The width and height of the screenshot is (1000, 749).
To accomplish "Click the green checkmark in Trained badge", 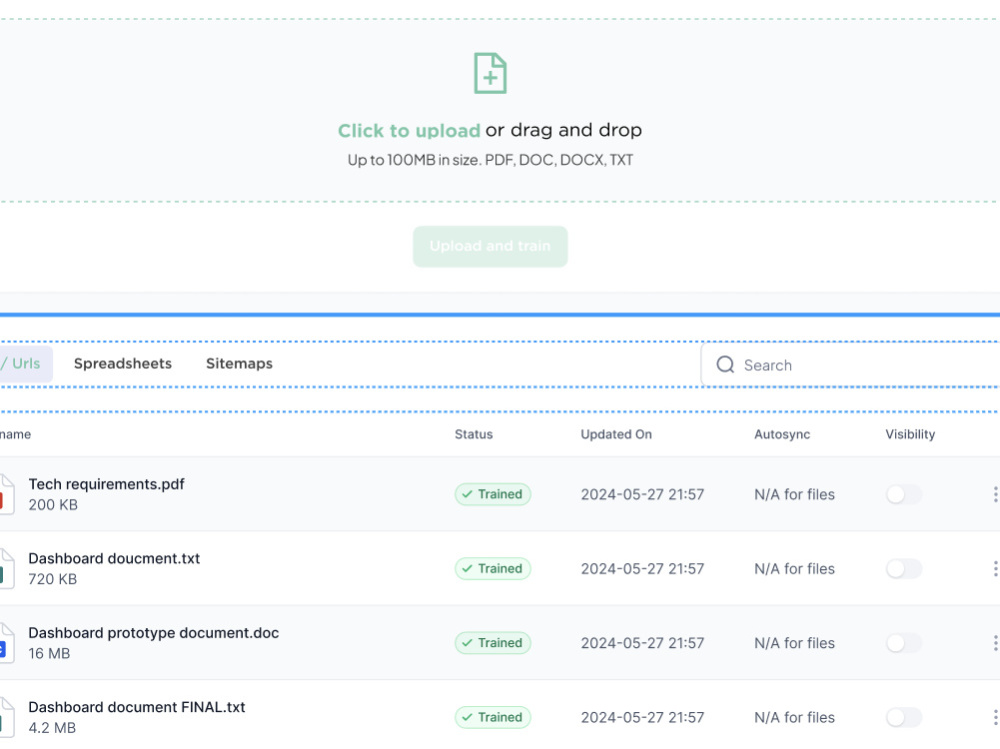I will click(467, 494).
